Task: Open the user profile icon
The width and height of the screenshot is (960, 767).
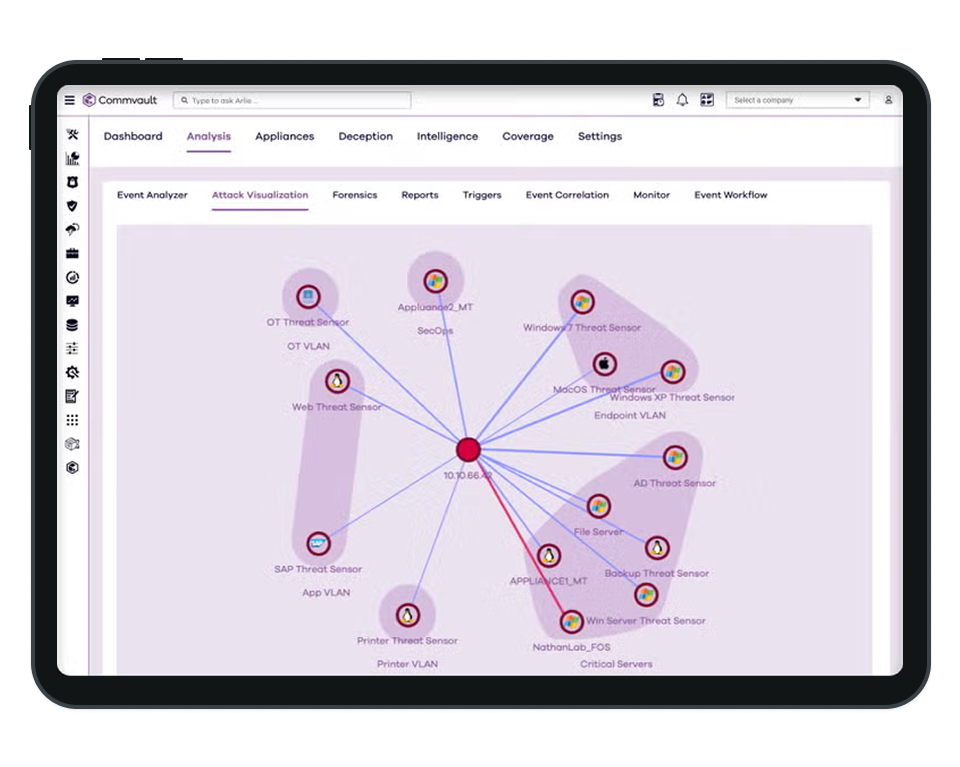Action: pyautogui.click(x=888, y=100)
